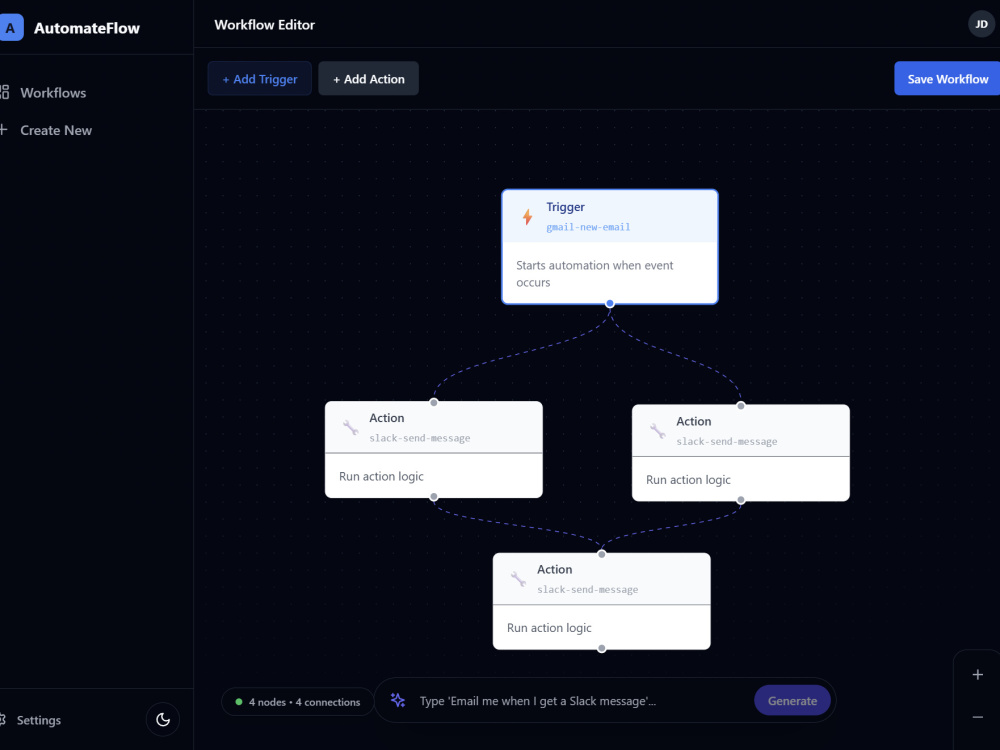1000x750 pixels.
Task: Click the Trigger node lightning bolt icon
Action: pyautogui.click(x=527, y=217)
